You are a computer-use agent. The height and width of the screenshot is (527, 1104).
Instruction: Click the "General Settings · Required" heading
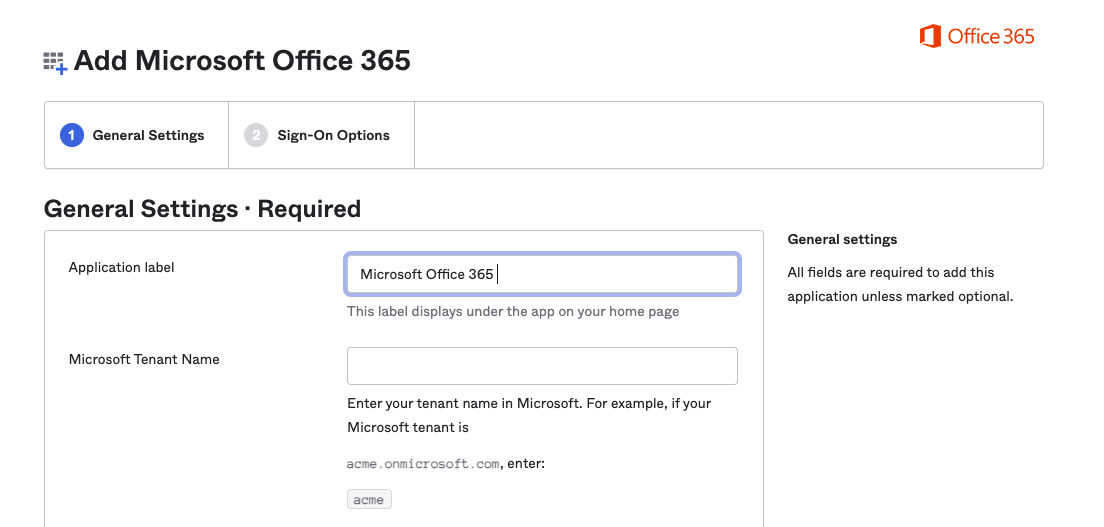coord(202,209)
